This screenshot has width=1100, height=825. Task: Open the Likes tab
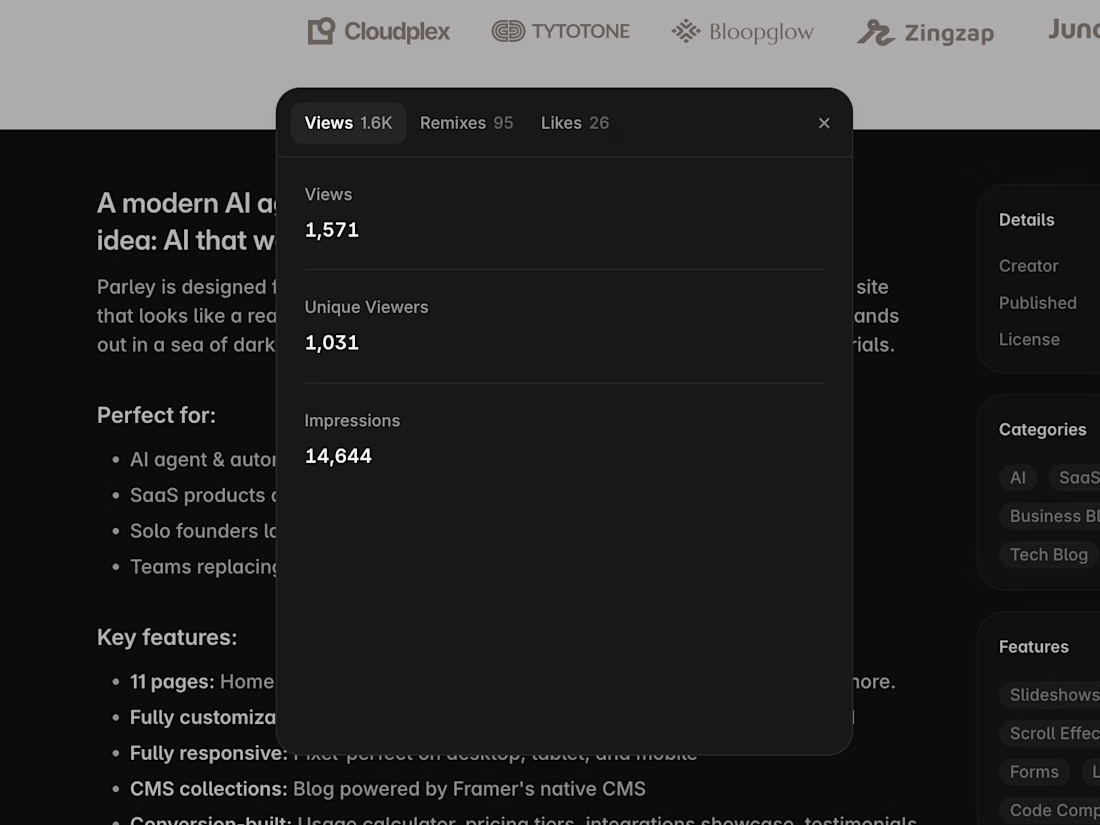(x=575, y=123)
